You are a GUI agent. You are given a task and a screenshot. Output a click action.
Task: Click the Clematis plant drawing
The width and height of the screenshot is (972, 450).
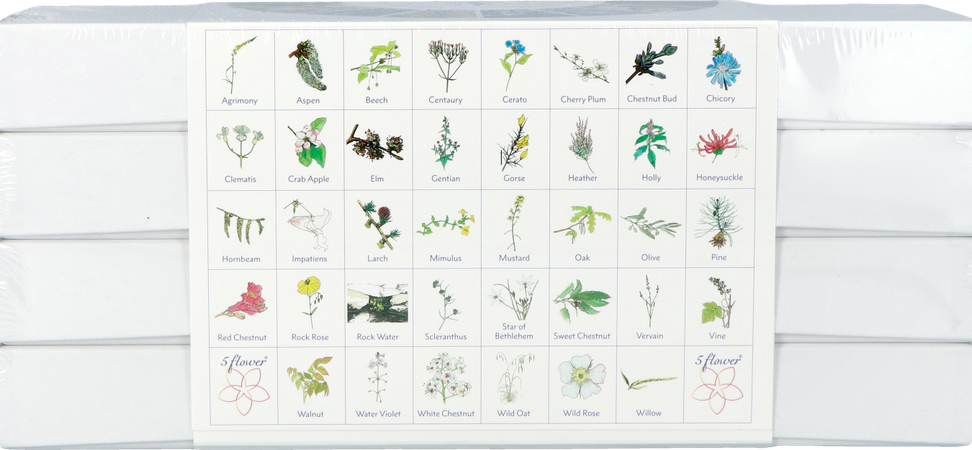pos(239,146)
